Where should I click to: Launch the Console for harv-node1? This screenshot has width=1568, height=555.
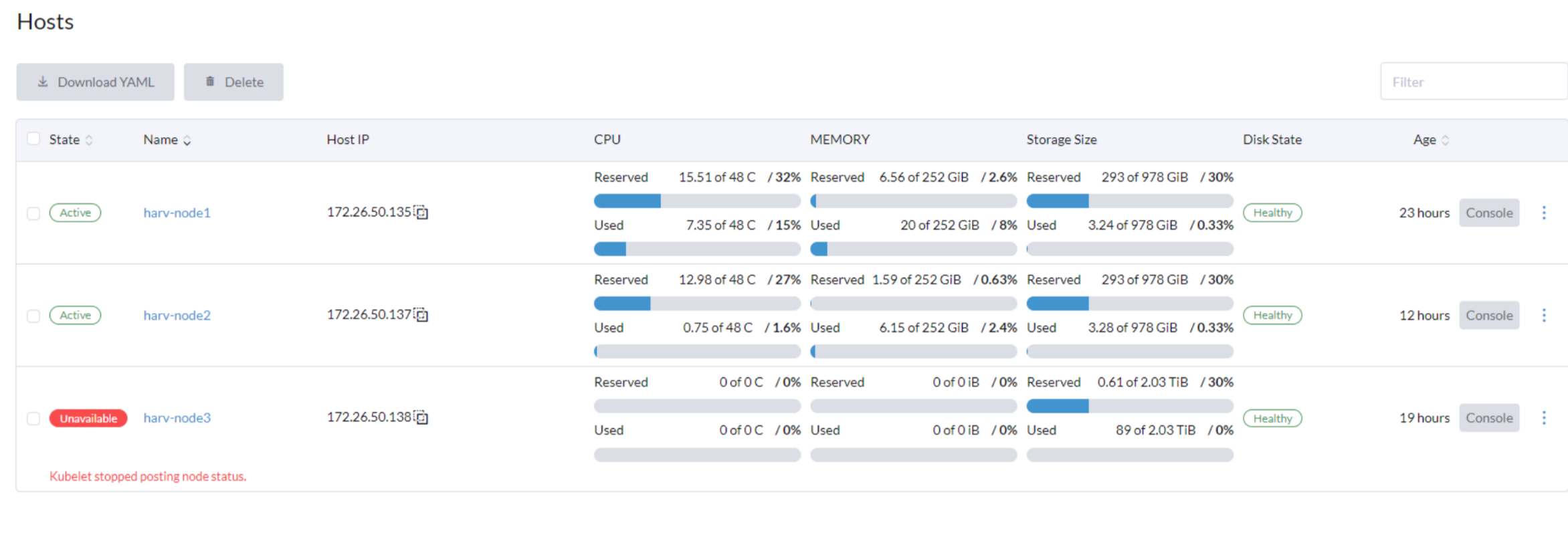coord(1489,212)
